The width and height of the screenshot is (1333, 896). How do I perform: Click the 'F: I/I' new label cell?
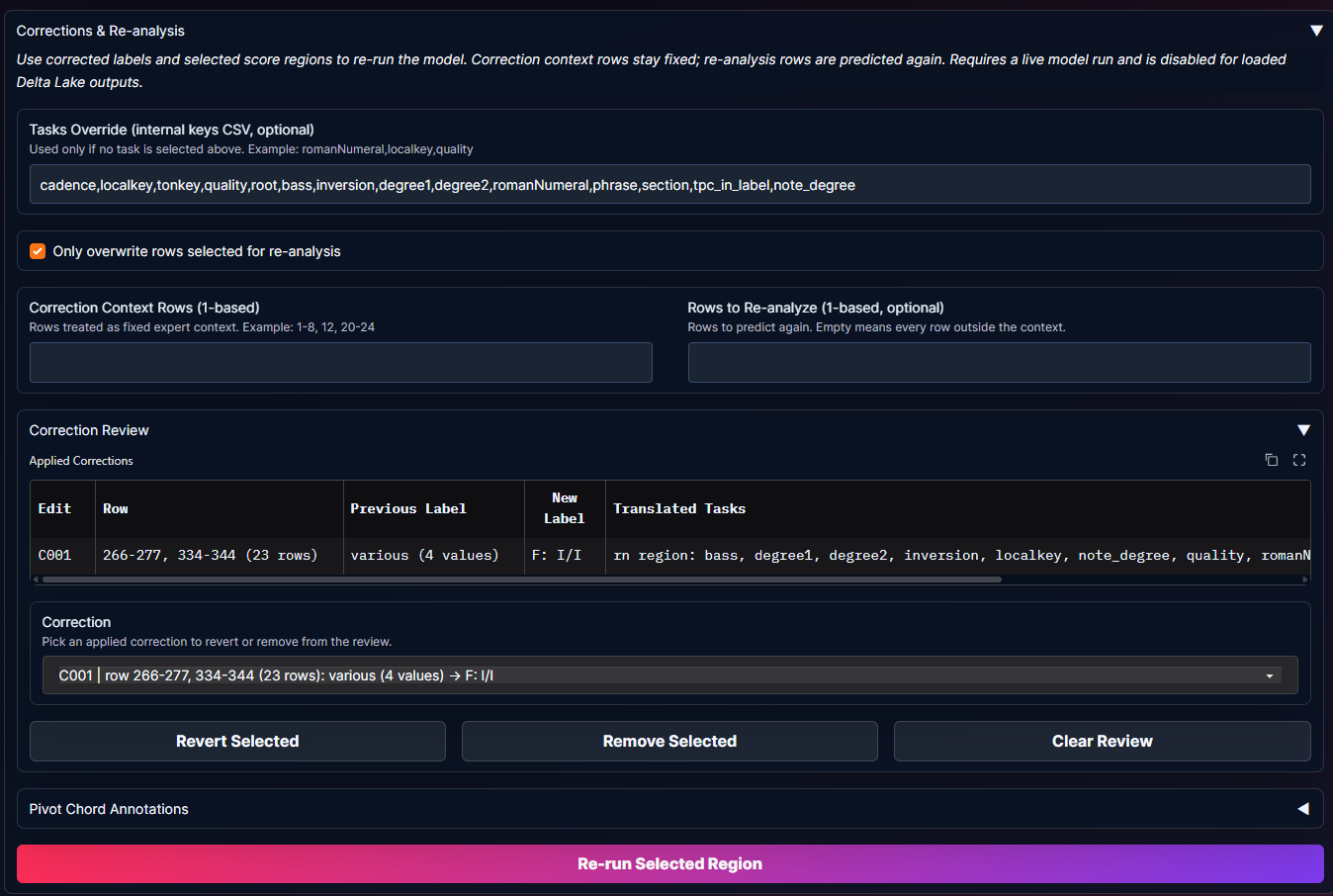(x=564, y=556)
